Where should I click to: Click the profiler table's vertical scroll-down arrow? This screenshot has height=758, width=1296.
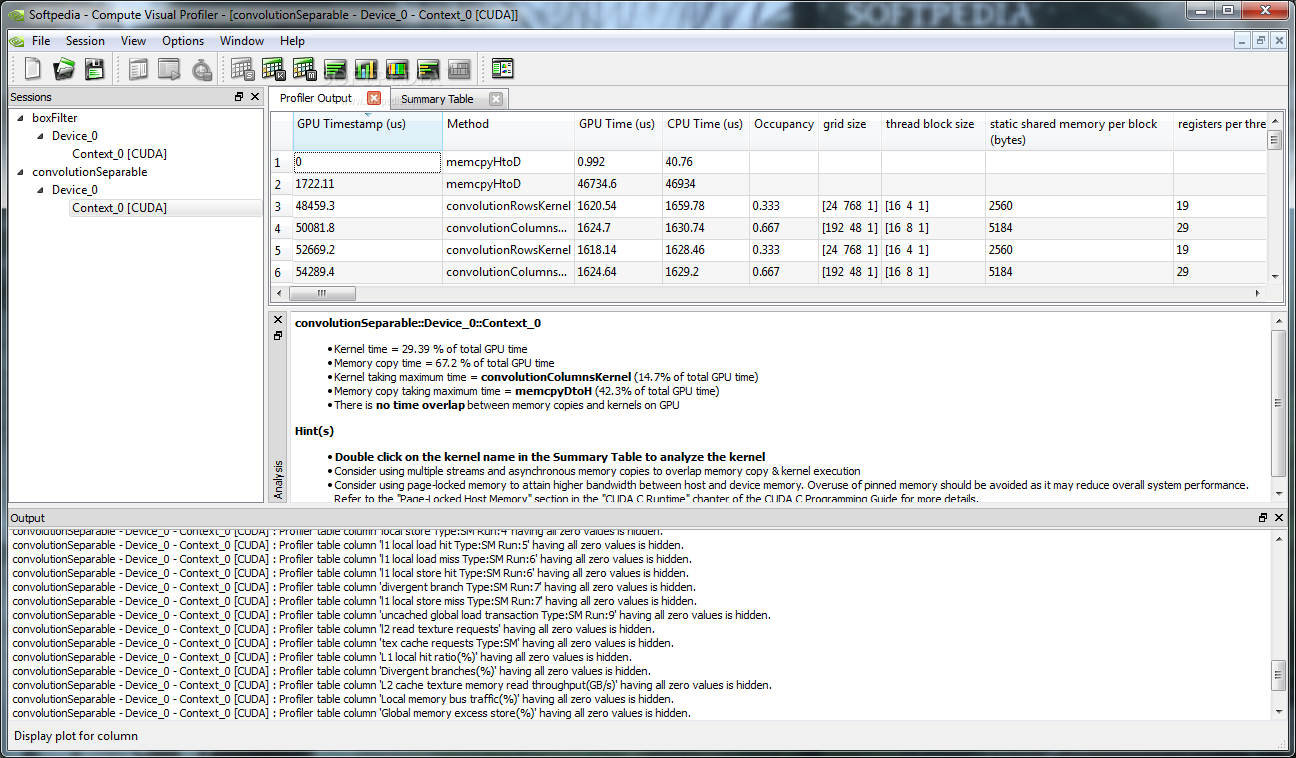click(x=1274, y=276)
